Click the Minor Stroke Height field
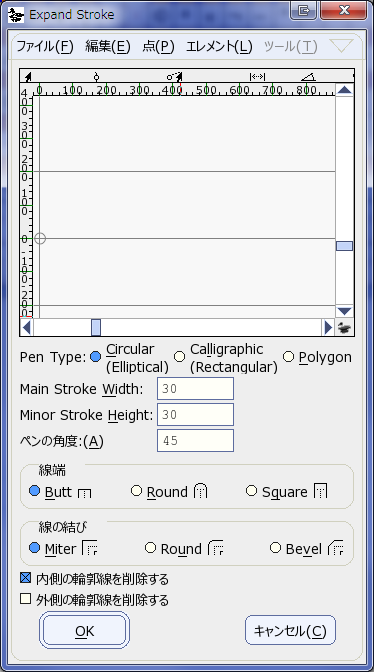Viewport: 374px width, 672px height. point(195,414)
